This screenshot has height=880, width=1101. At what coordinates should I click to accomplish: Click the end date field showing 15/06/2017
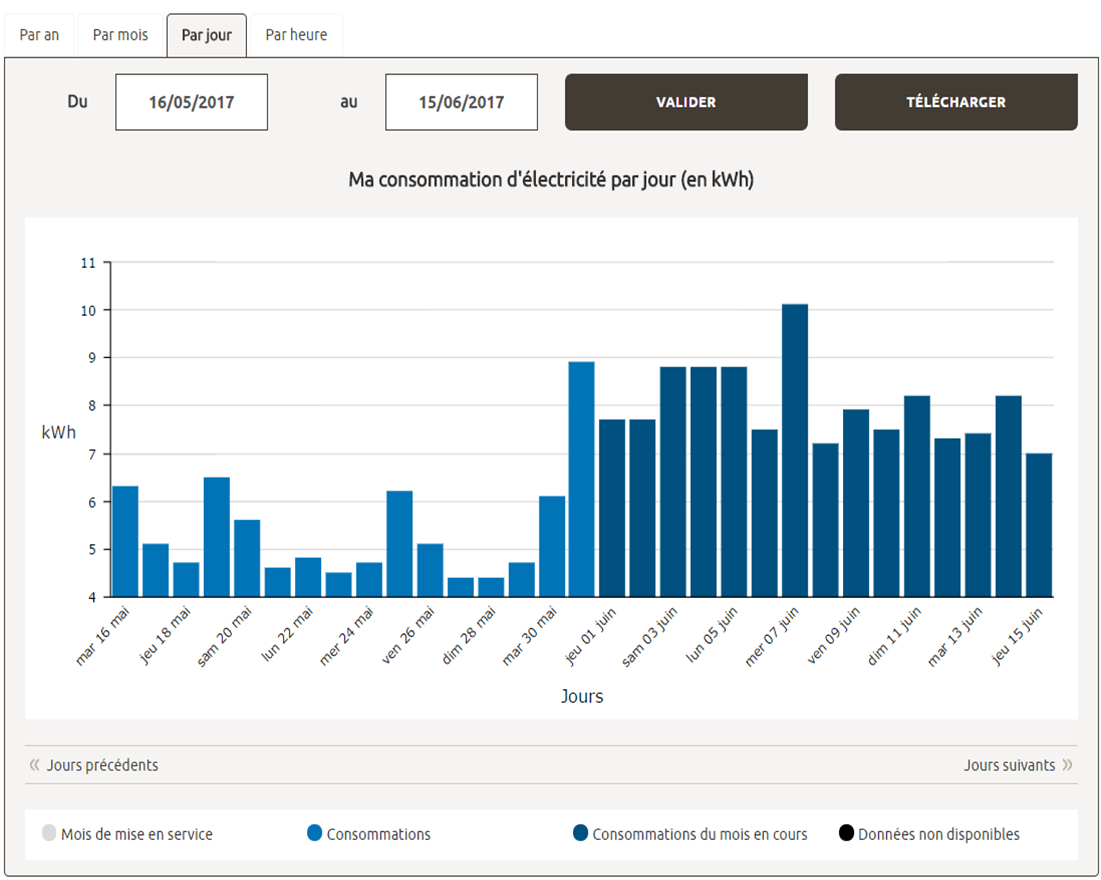tap(461, 101)
